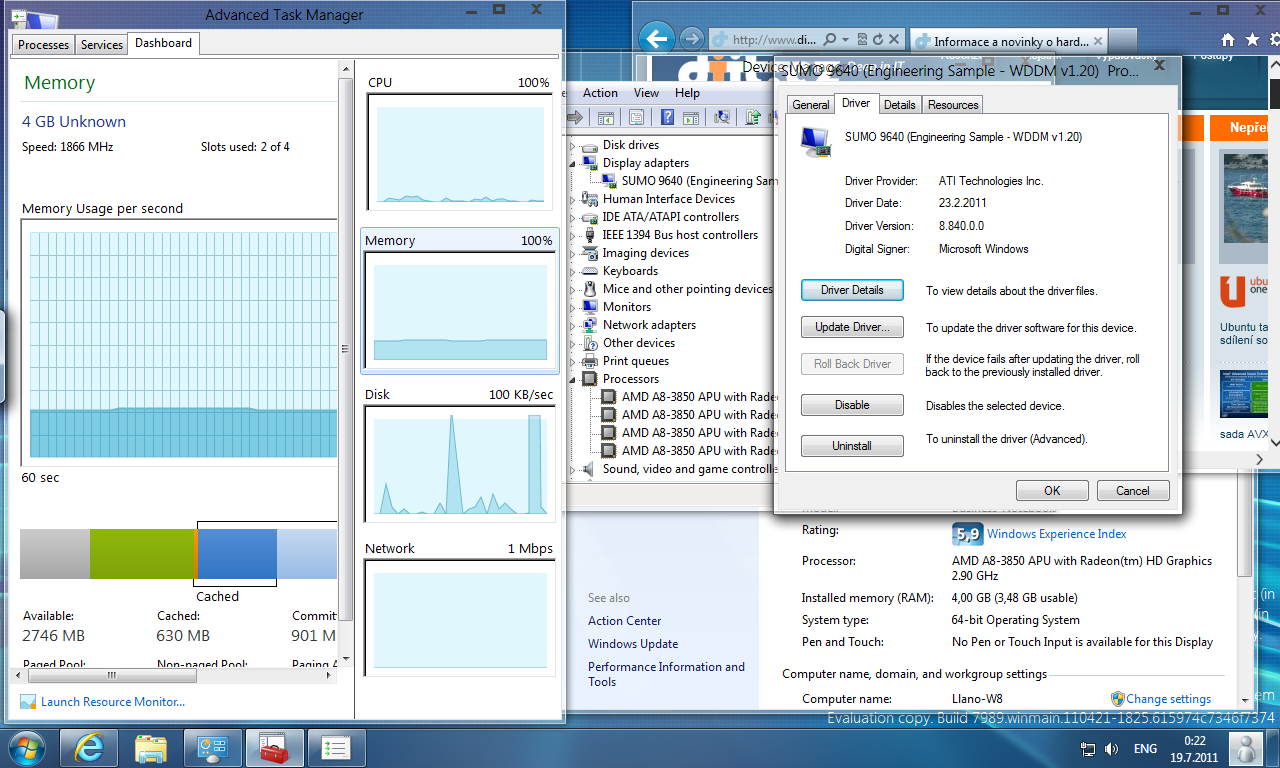Click the Launch Resource Monitor link

click(x=112, y=702)
